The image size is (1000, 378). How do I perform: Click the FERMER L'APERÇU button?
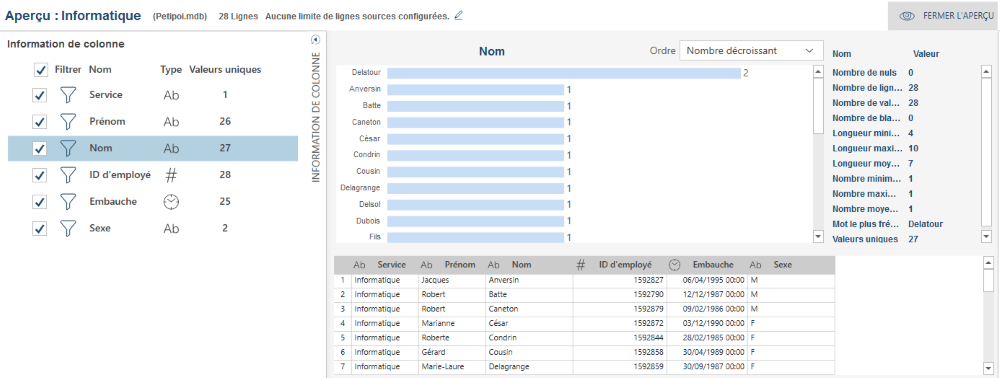(x=944, y=16)
